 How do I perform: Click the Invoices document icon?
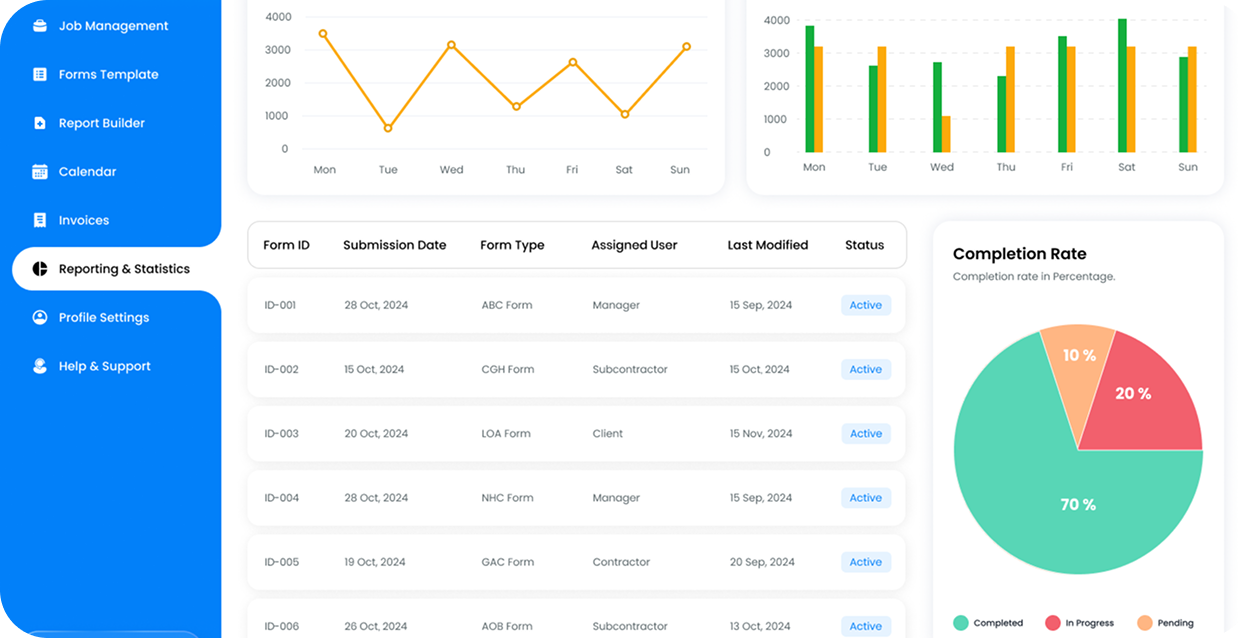pos(40,220)
